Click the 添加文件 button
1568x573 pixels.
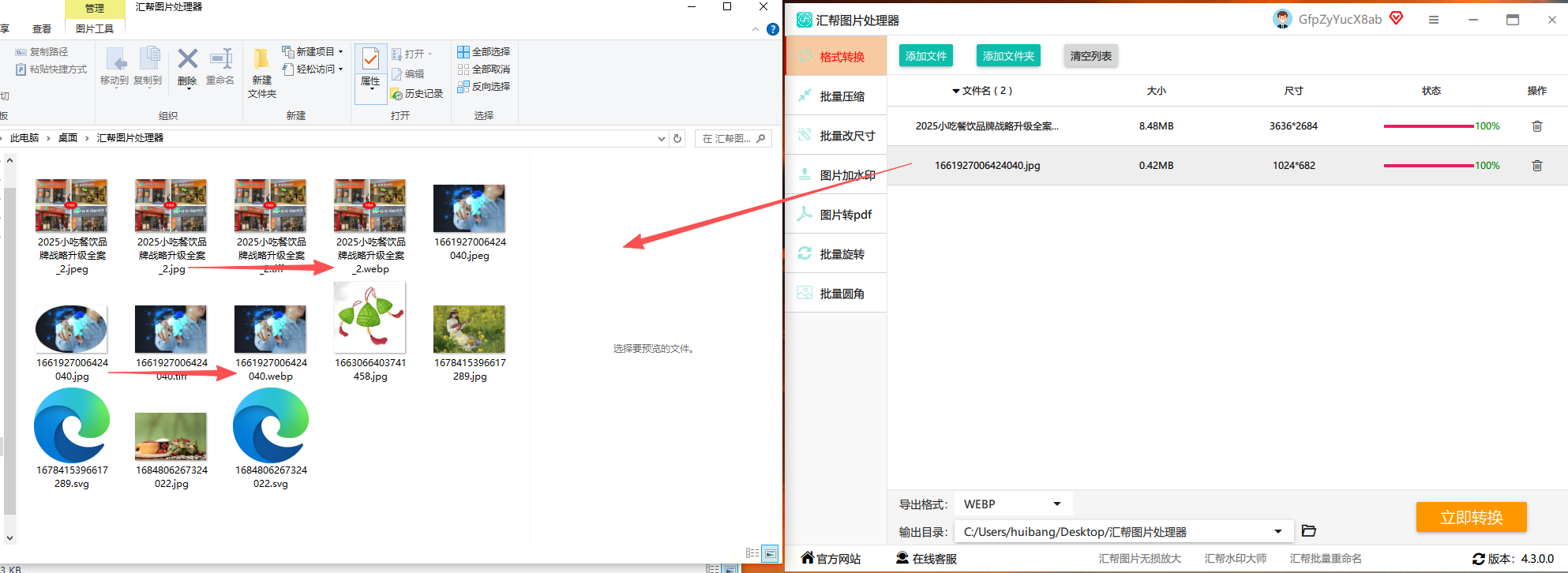925,56
